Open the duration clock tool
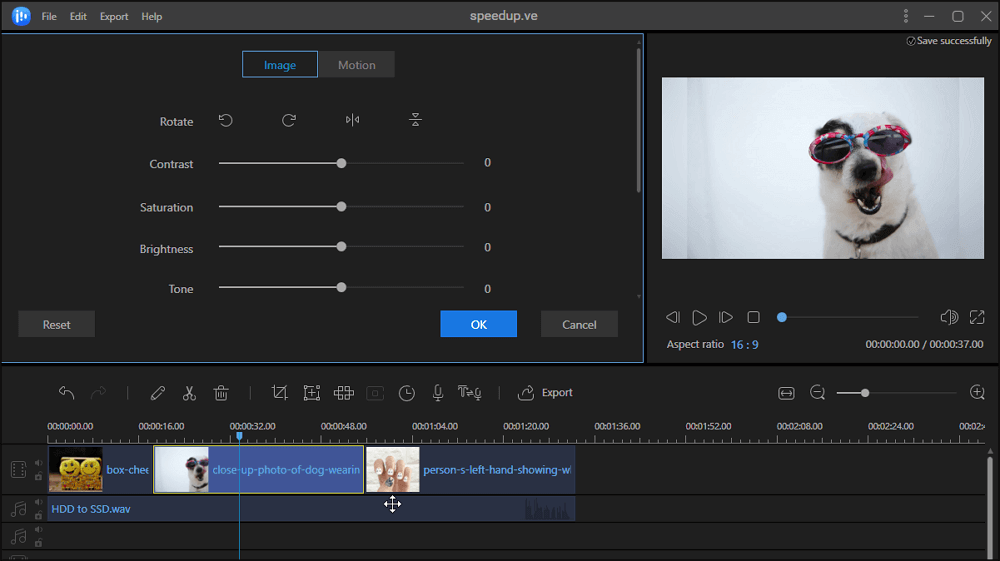This screenshot has width=1000, height=561. (406, 393)
